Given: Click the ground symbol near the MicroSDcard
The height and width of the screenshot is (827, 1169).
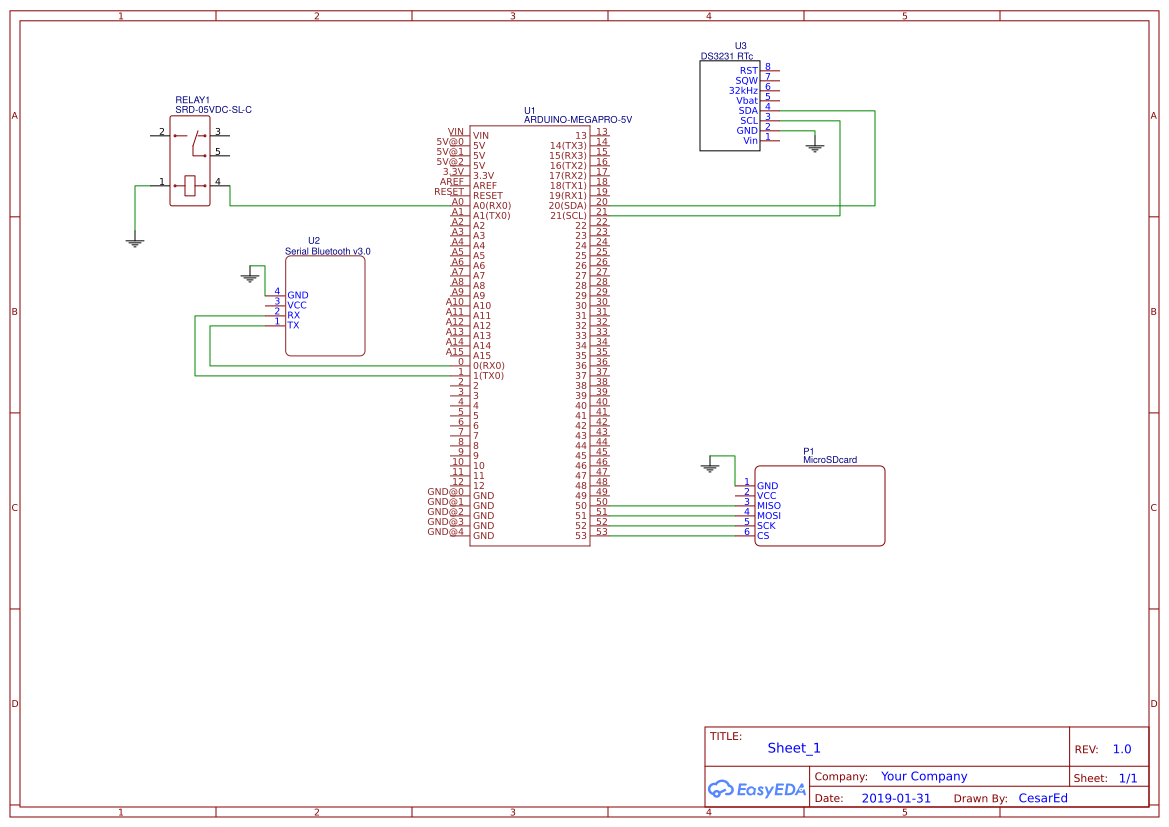Looking at the screenshot, I should pos(710,465).
